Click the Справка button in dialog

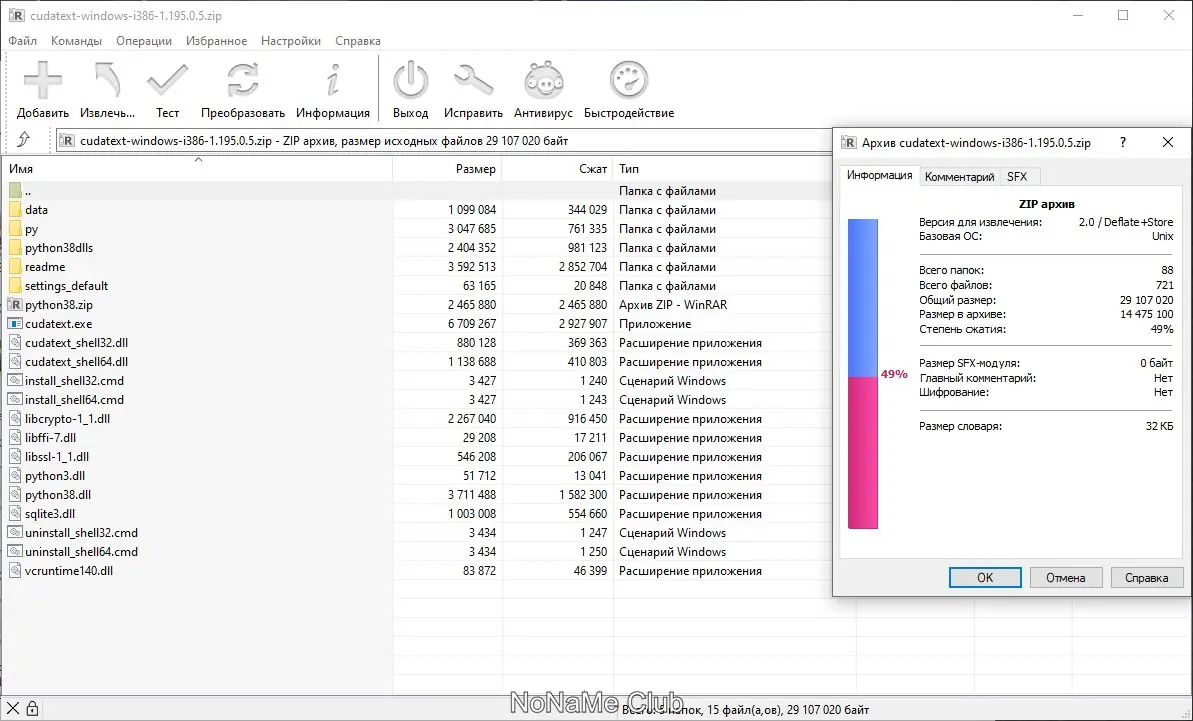1146,577
